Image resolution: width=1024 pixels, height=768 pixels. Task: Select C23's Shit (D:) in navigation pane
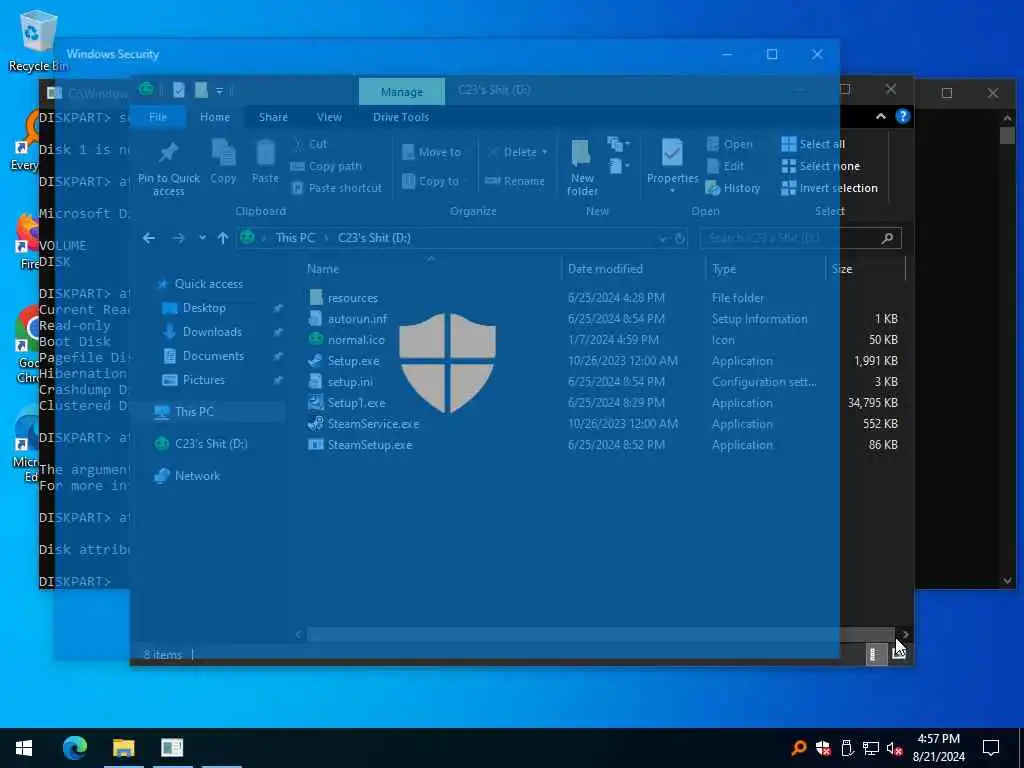coord(210,443)
